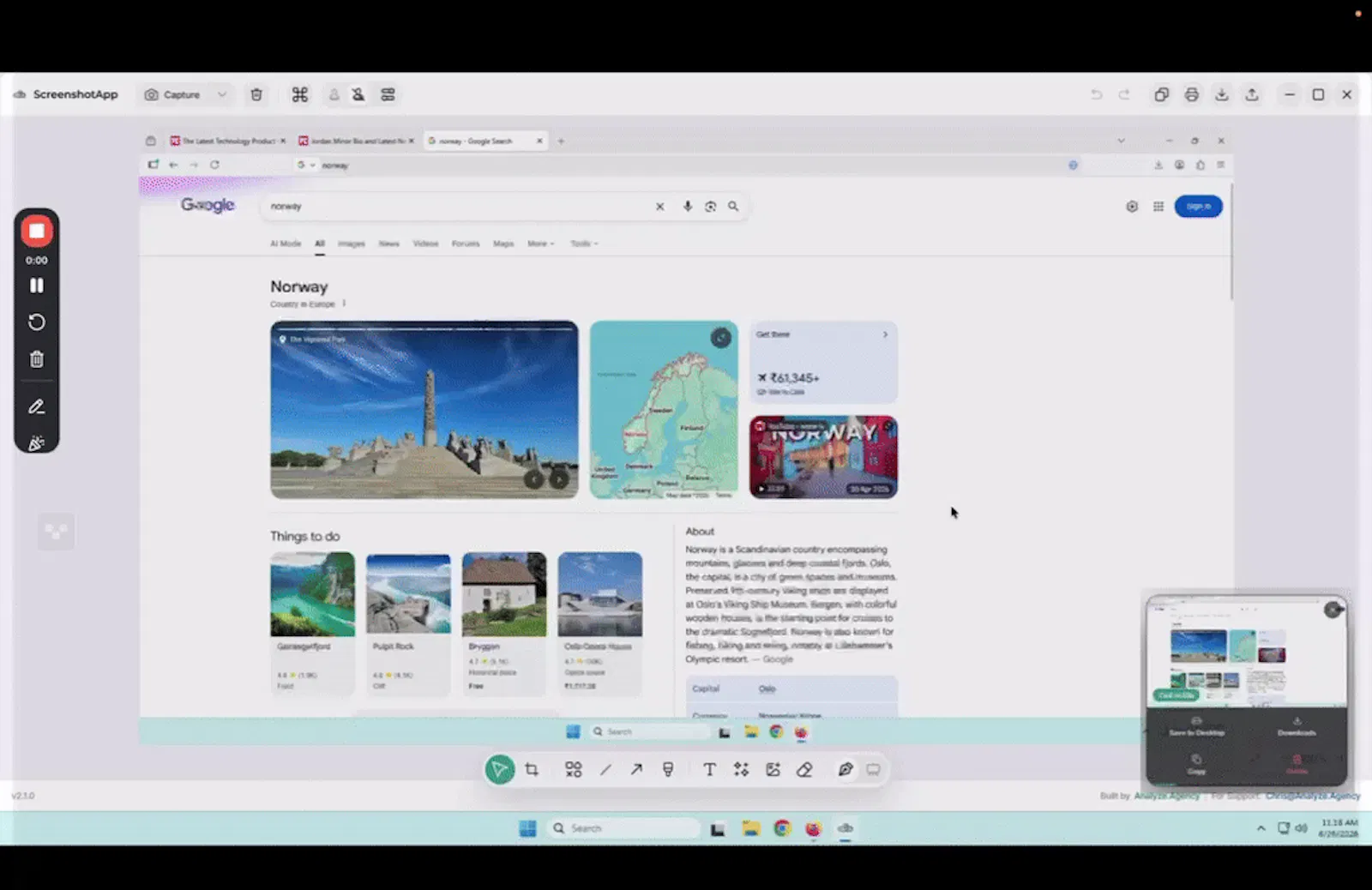This screenshot has width=1372, height=890.
Task: Click the Videos tab in Google results
Action: (426, 244)
